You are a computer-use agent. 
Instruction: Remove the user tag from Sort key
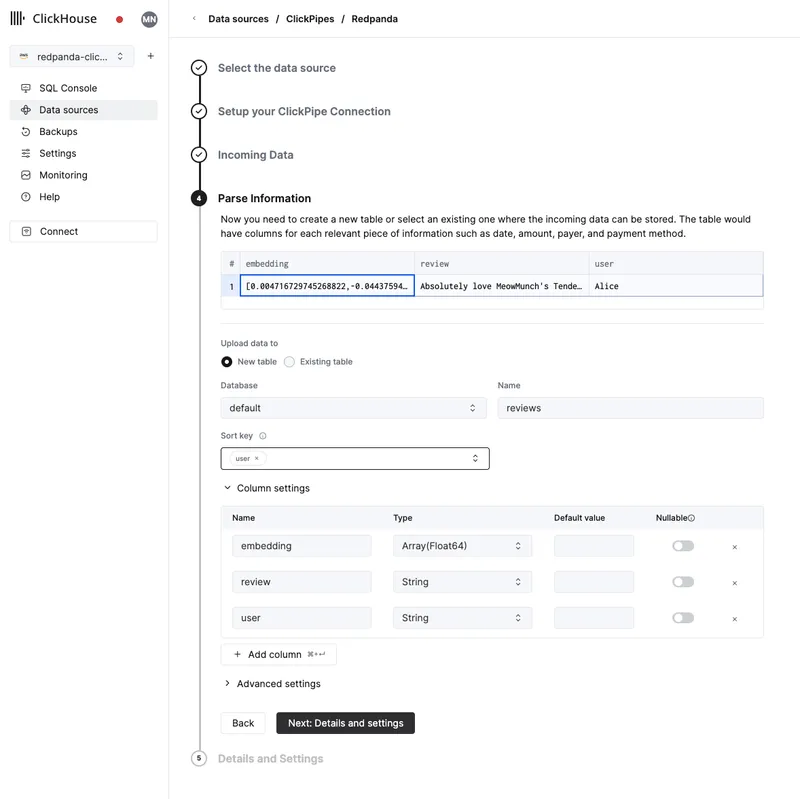[x=257, y=458]
